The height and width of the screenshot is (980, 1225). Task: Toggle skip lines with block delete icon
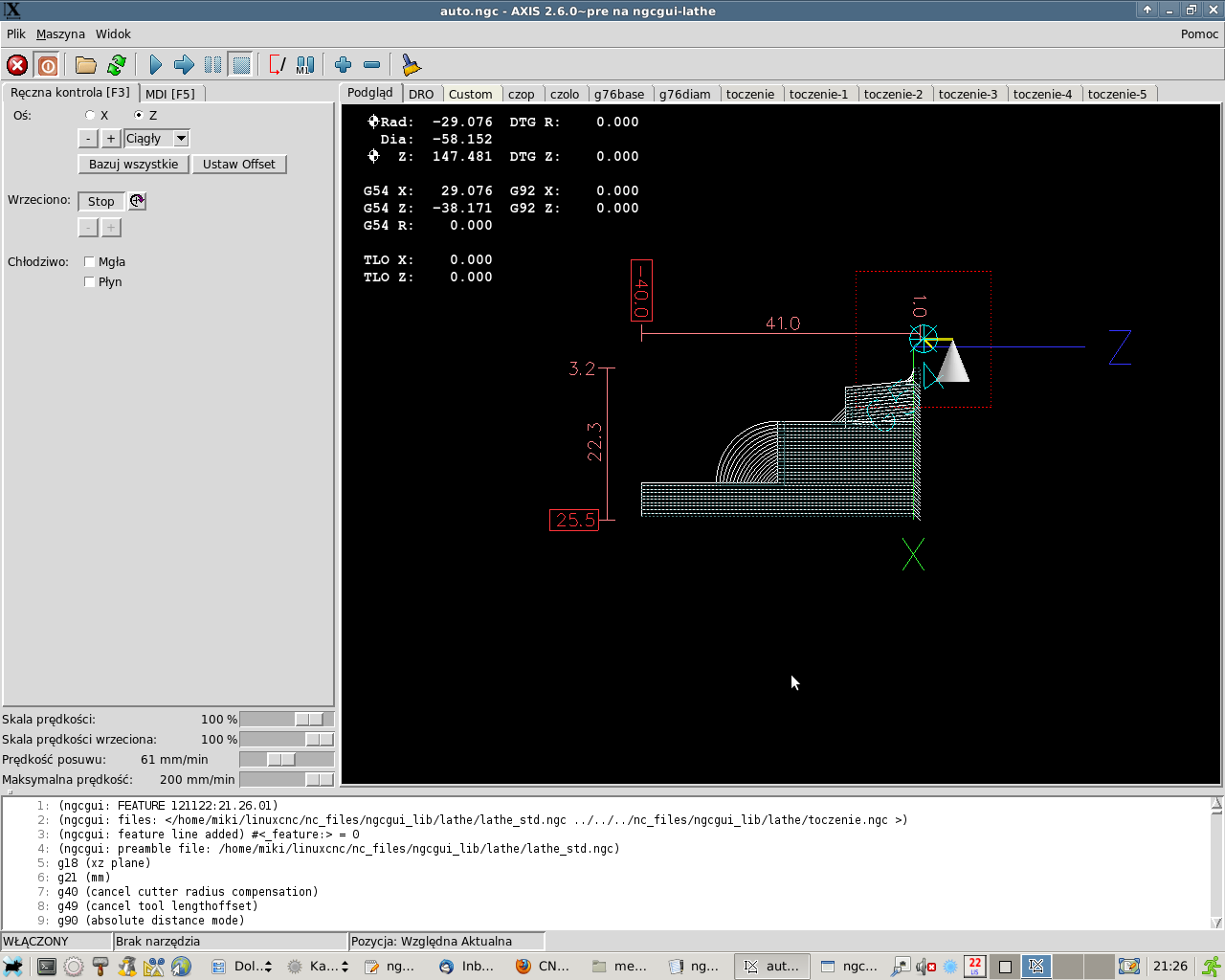277,65
